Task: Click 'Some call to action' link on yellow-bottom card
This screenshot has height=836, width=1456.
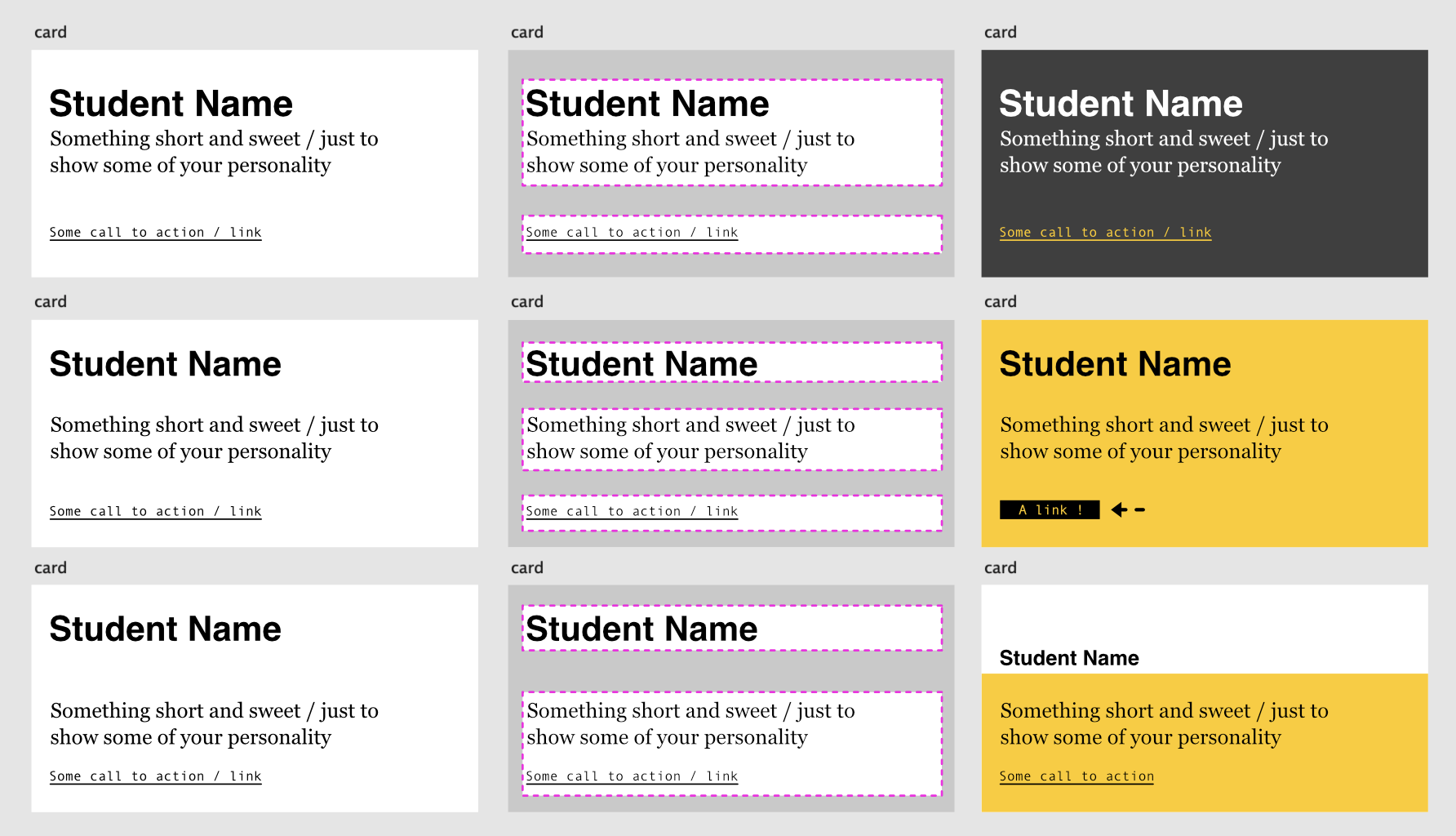Action: tap(1076, 776)
